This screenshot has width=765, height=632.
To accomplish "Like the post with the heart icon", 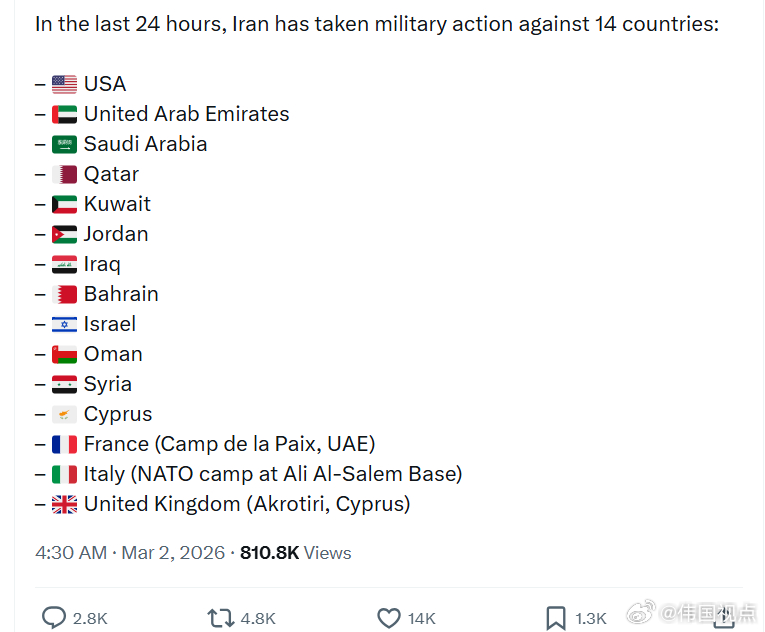I will pos(389,618).
